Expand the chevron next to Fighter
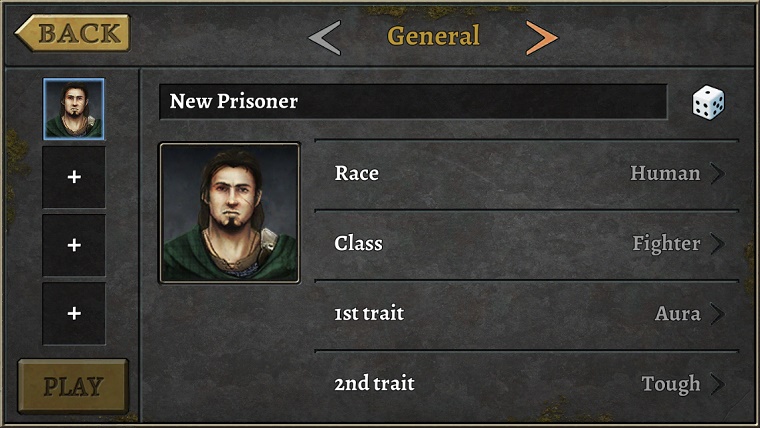760x428 pixels. 717,244
